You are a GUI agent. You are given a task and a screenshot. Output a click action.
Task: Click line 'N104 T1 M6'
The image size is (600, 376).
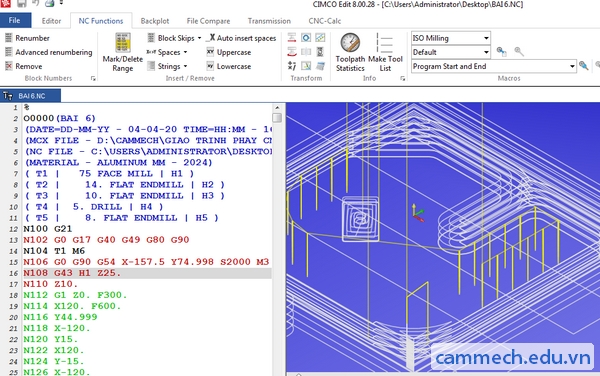pos(54,251)
